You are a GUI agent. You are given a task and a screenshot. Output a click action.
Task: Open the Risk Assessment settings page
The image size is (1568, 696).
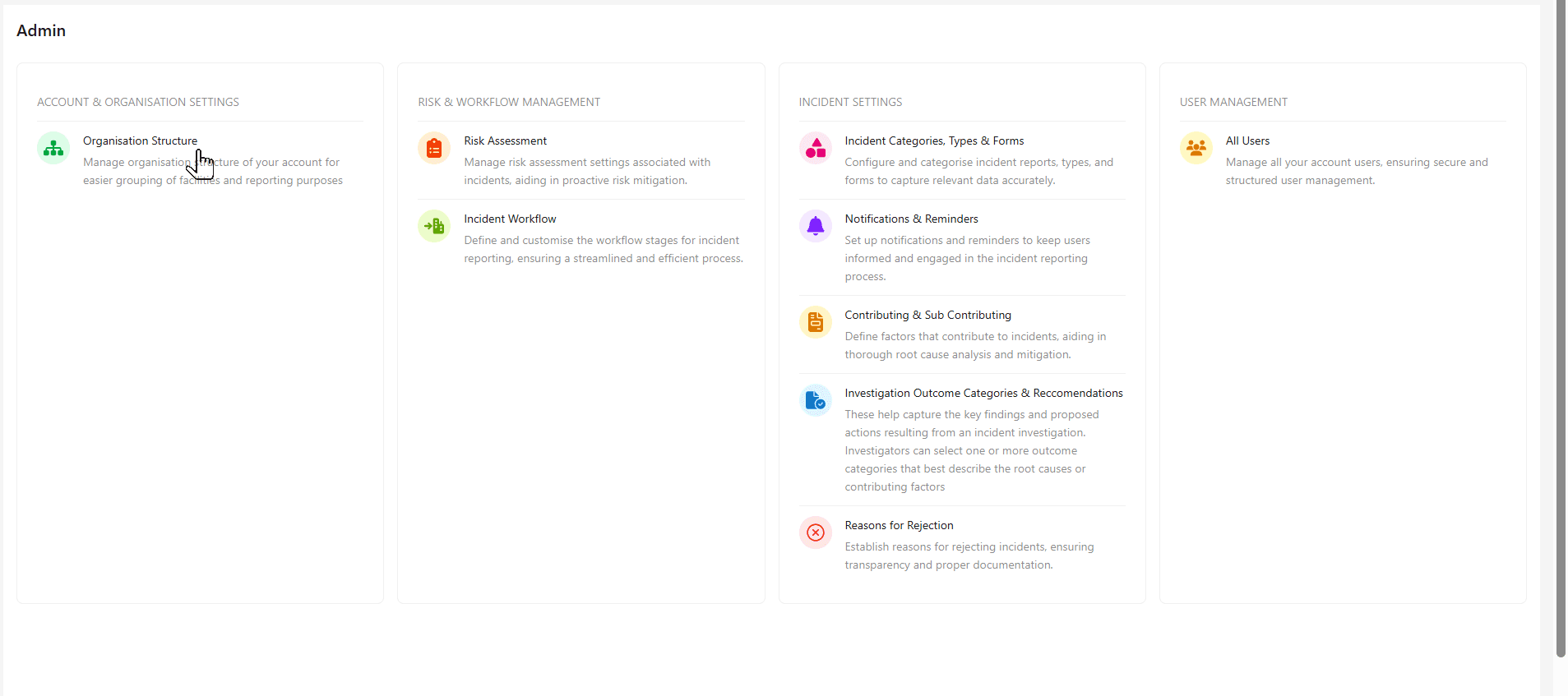(505, 141)
